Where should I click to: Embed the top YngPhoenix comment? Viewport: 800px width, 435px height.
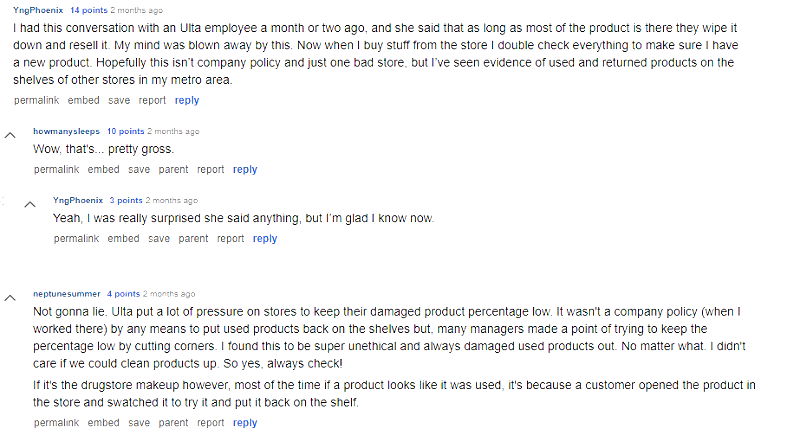(84, 100)
